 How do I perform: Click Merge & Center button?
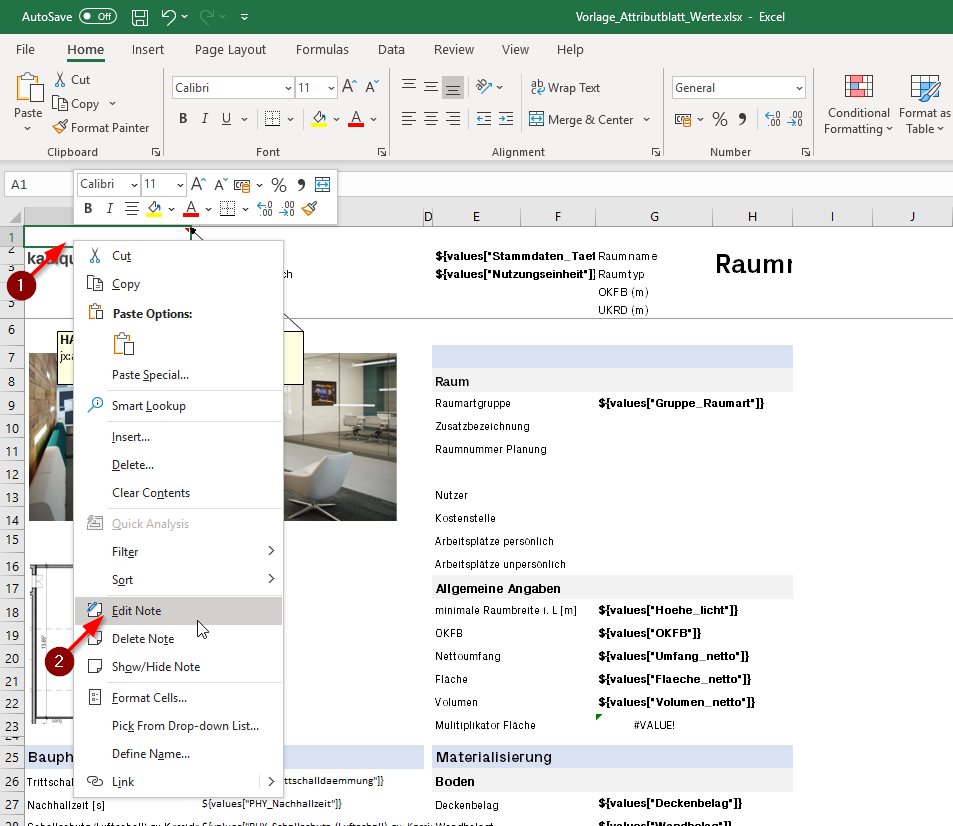pos(580,119)
